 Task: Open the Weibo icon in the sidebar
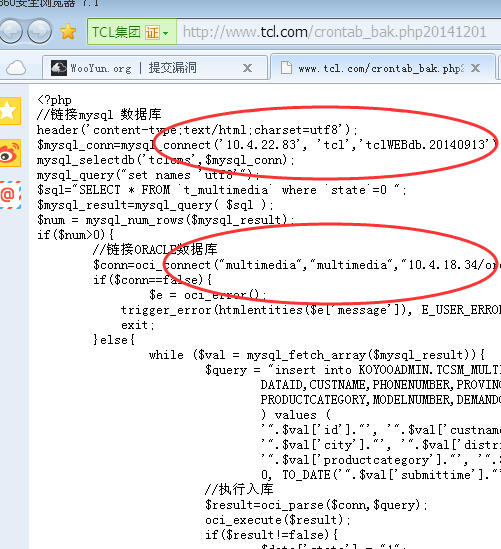(10, 153)
